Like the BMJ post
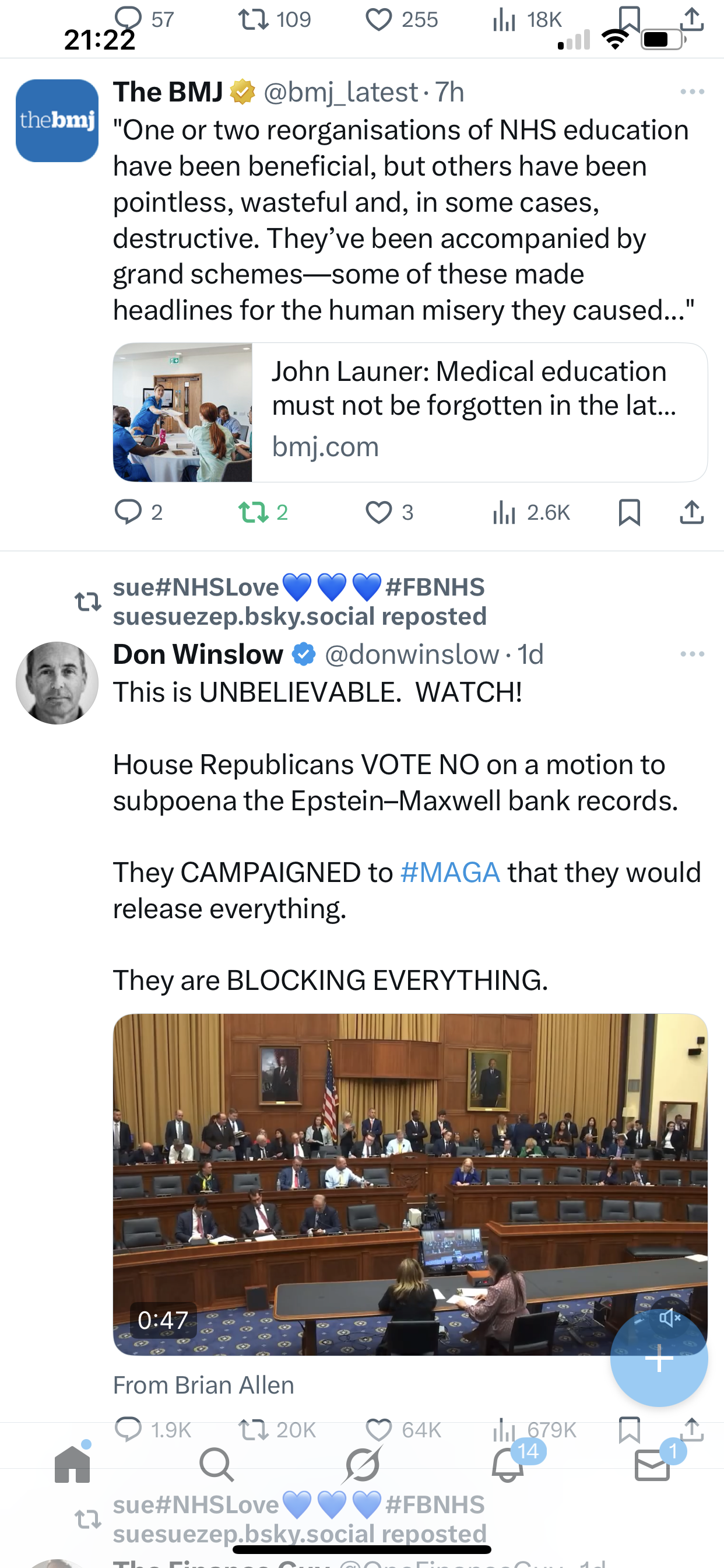 click(x=378, y=513)
